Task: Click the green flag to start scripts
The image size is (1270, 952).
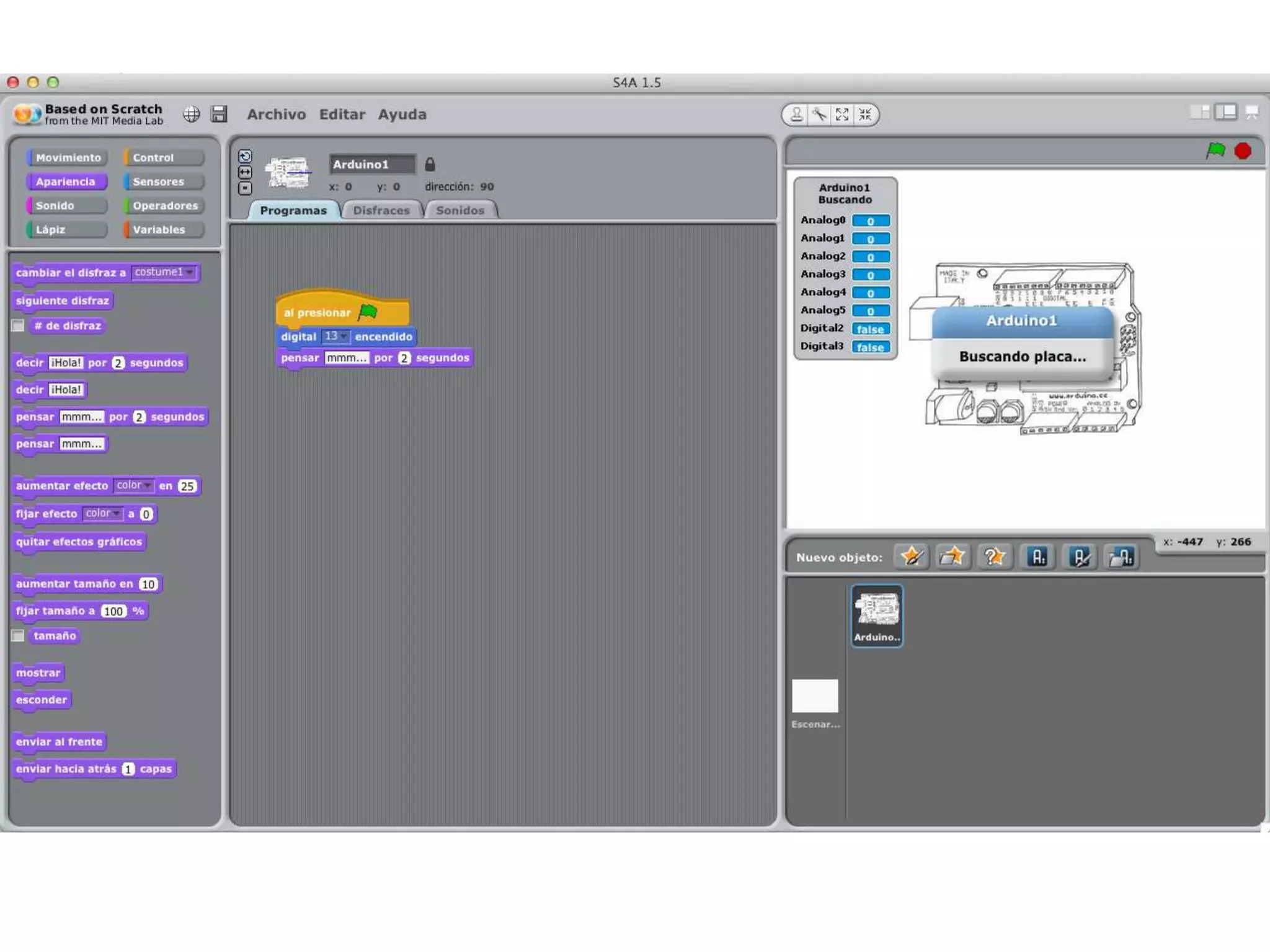Action: click(1215, 151)
